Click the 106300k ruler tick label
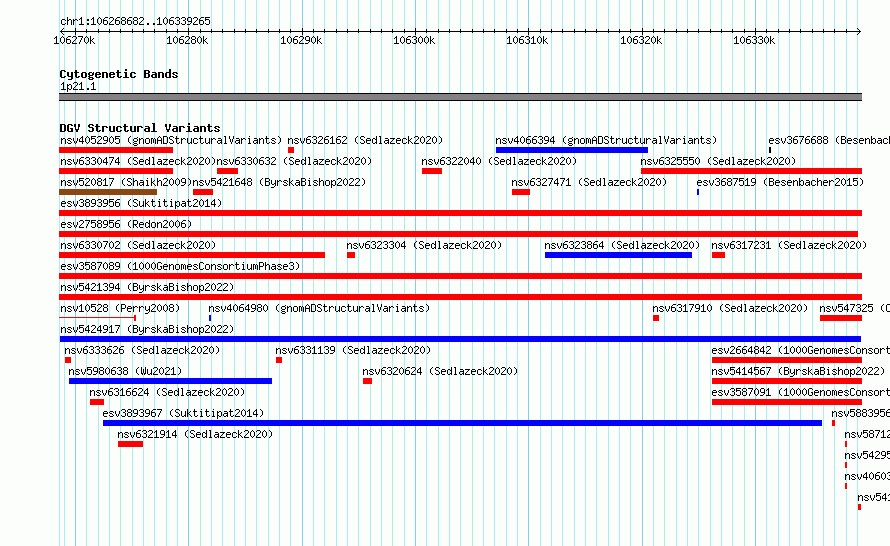Screen dimensions: 890x546 coord(414,40)
